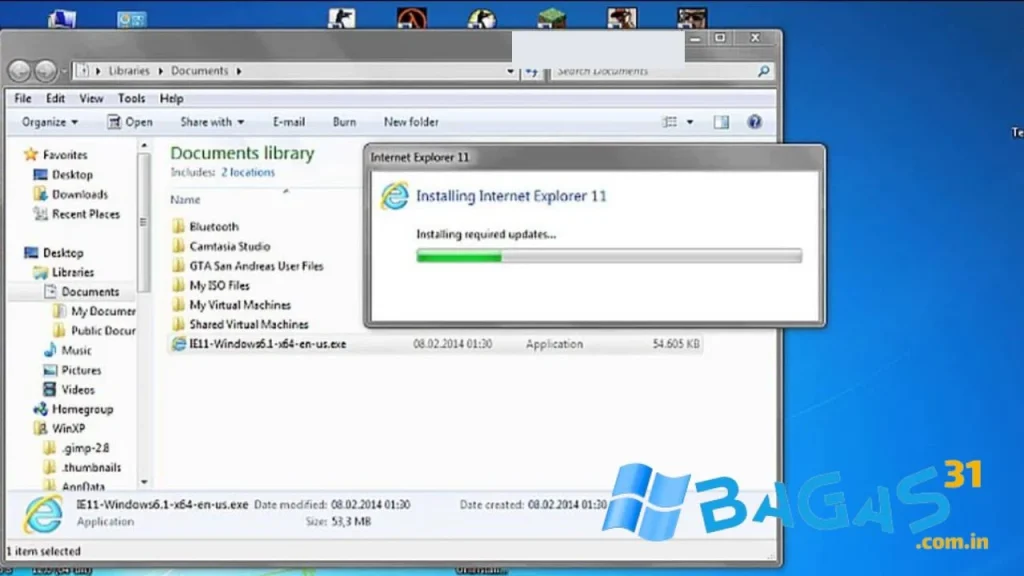This screenshot has width=1024, height=576.
Task: Click the Name column header
Action: point(185,200)
